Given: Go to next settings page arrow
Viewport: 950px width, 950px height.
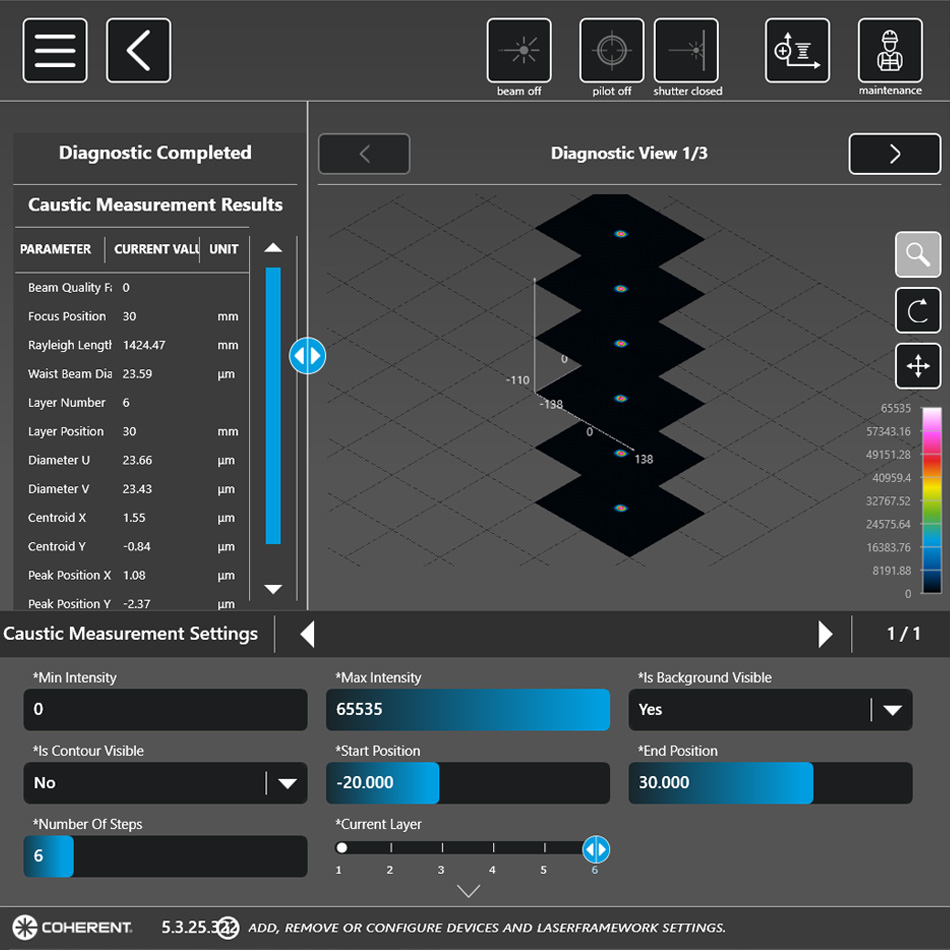Looking at the screenshot, I should click(x=825, y=634).
